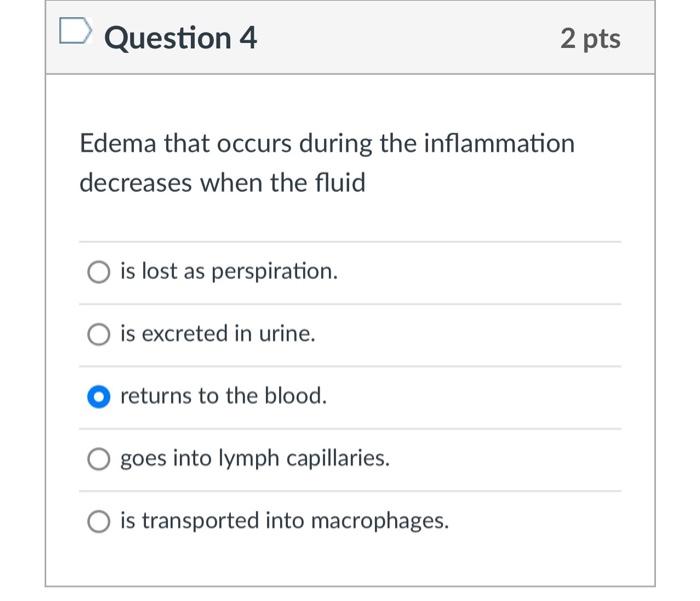Click the "2 pts" points label
Screen dimensions: 700x601
coord(590,39)
